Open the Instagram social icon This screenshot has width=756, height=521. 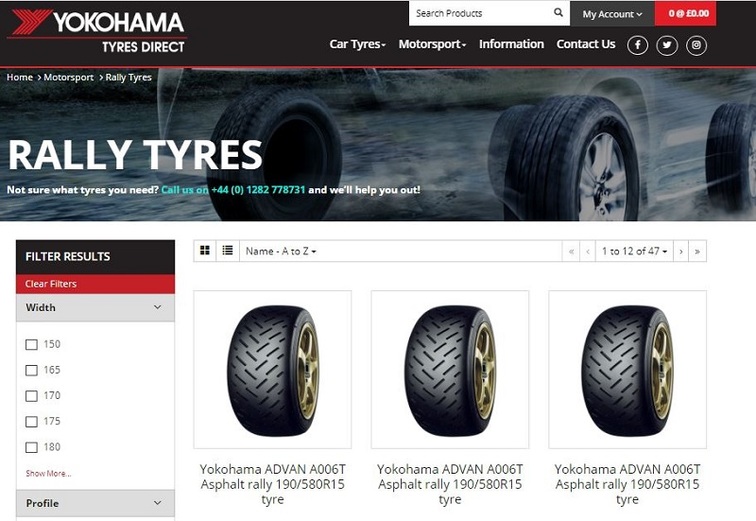pos(696,45)
